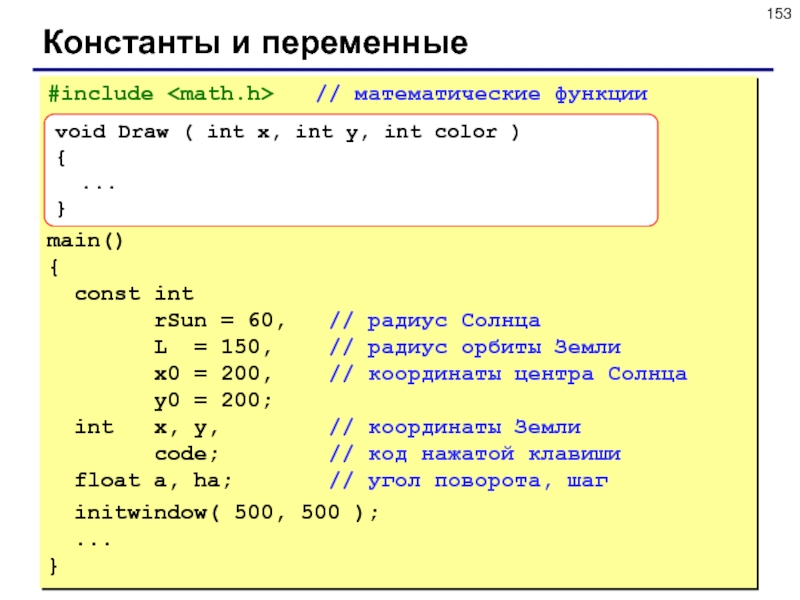Click the closing brace of main()
The image size is (800, 600).
(x=54, y=566)
